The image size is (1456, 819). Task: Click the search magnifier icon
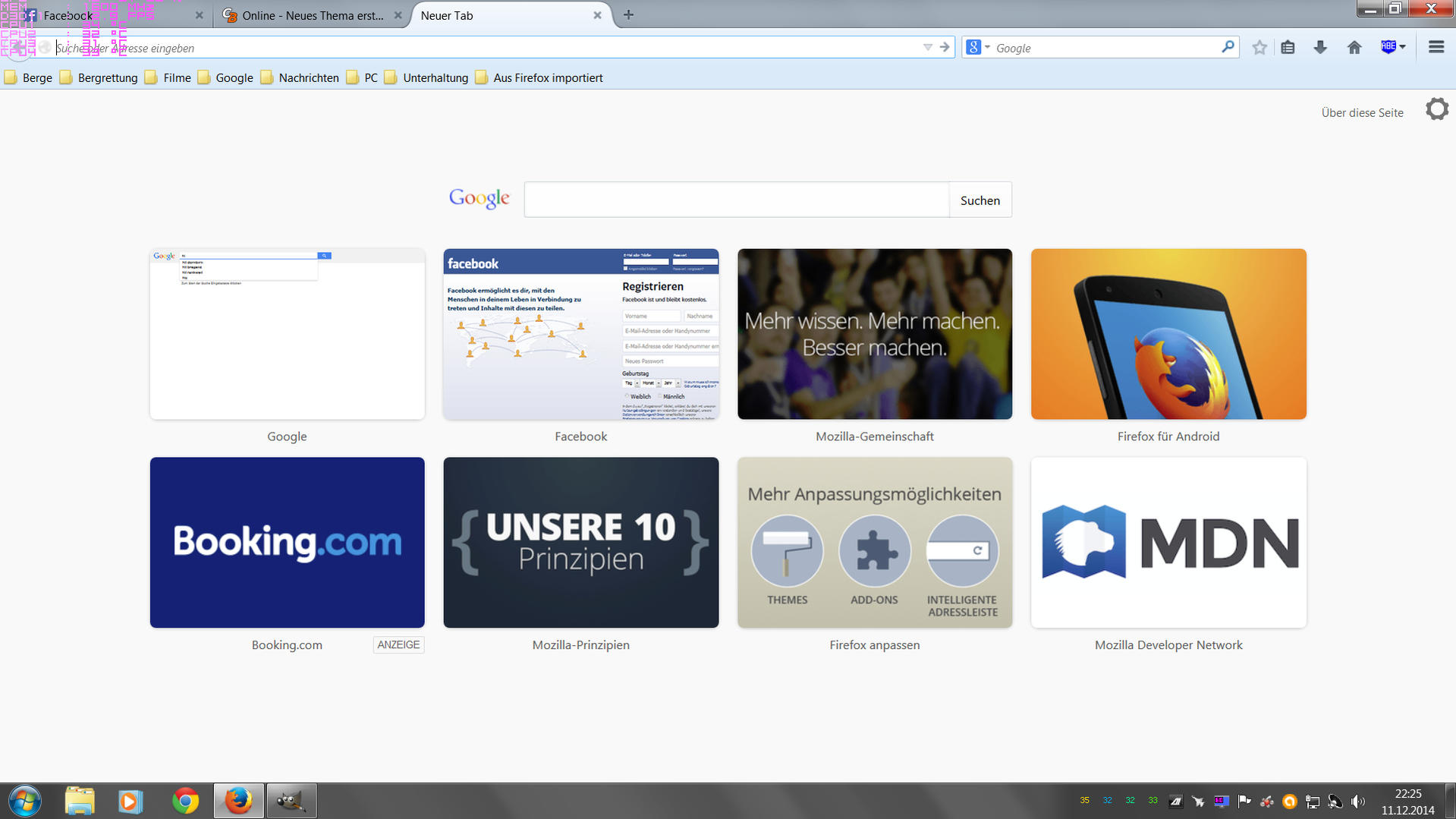coord(1228,47)
